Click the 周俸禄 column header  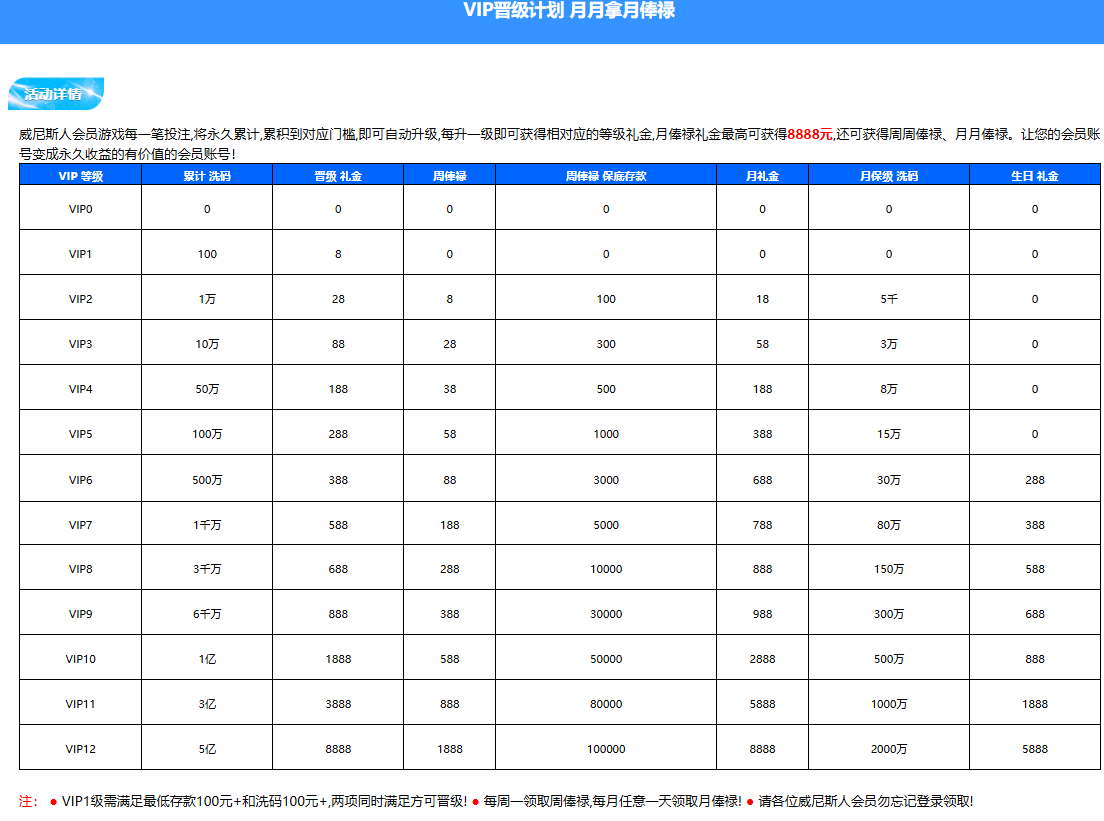[x=449, y=175]
